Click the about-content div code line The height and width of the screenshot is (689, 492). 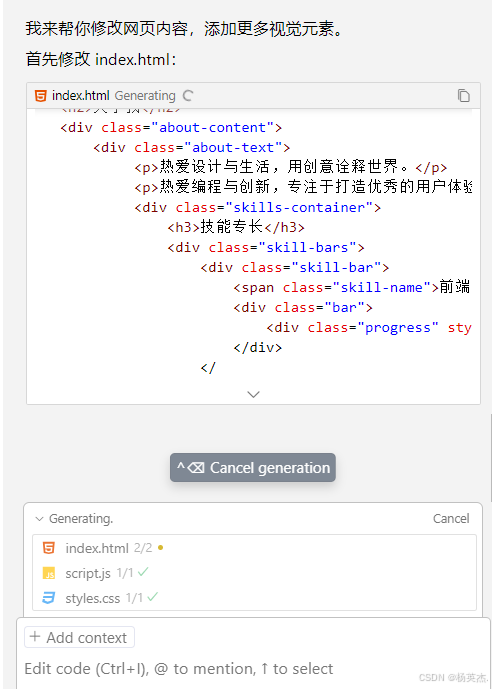tap(171, 128)
